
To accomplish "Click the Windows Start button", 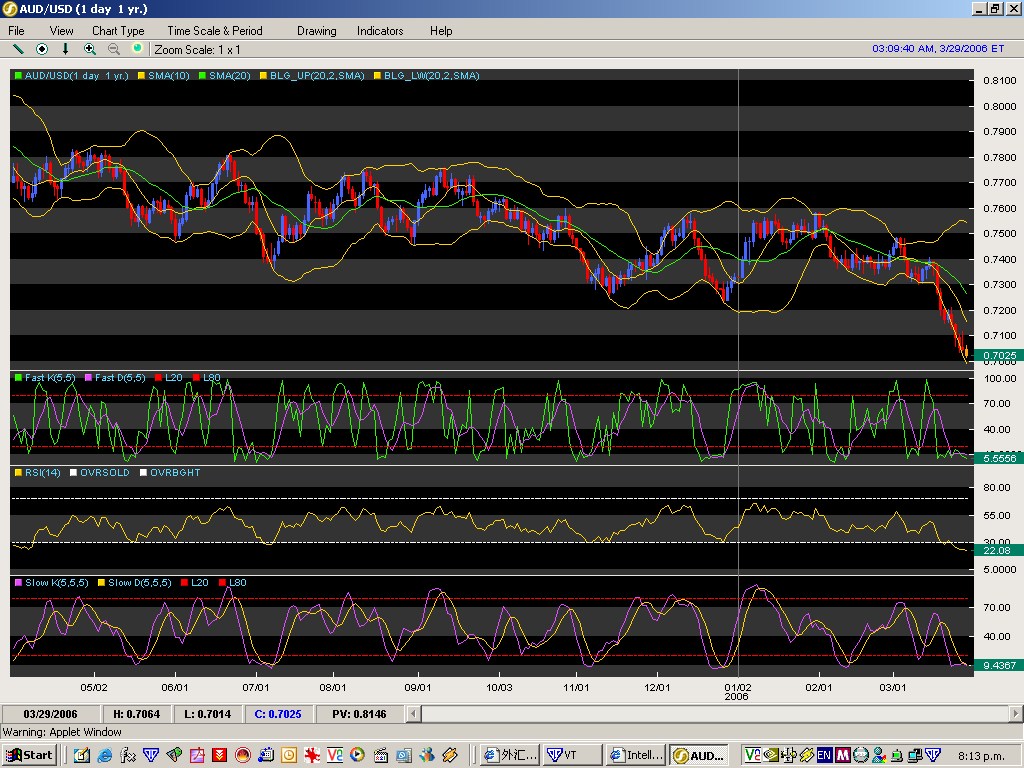I will [x=29, y=755].
